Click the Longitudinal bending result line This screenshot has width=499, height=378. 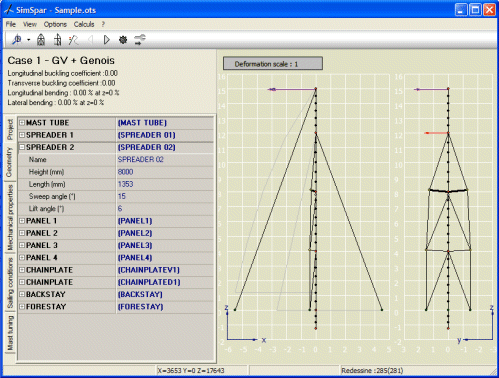click(x=63, y=93)
